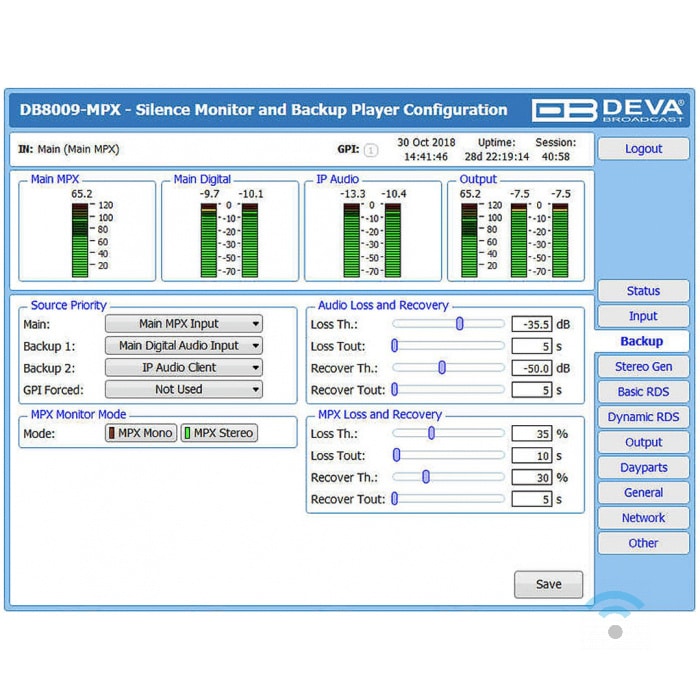Open the Main source priority dropdown
This screenshot has height=700, width=700.
click(184, 324)
